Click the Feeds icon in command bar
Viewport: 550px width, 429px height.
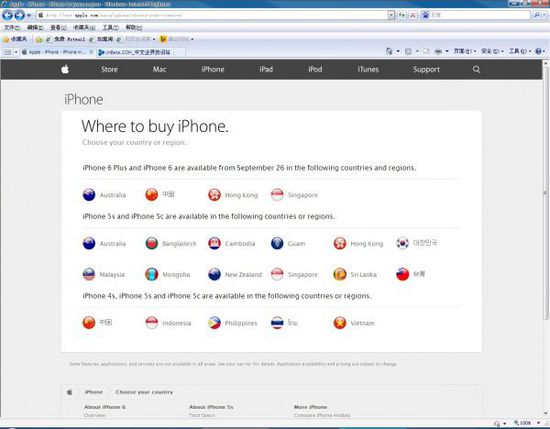point(408,52)
